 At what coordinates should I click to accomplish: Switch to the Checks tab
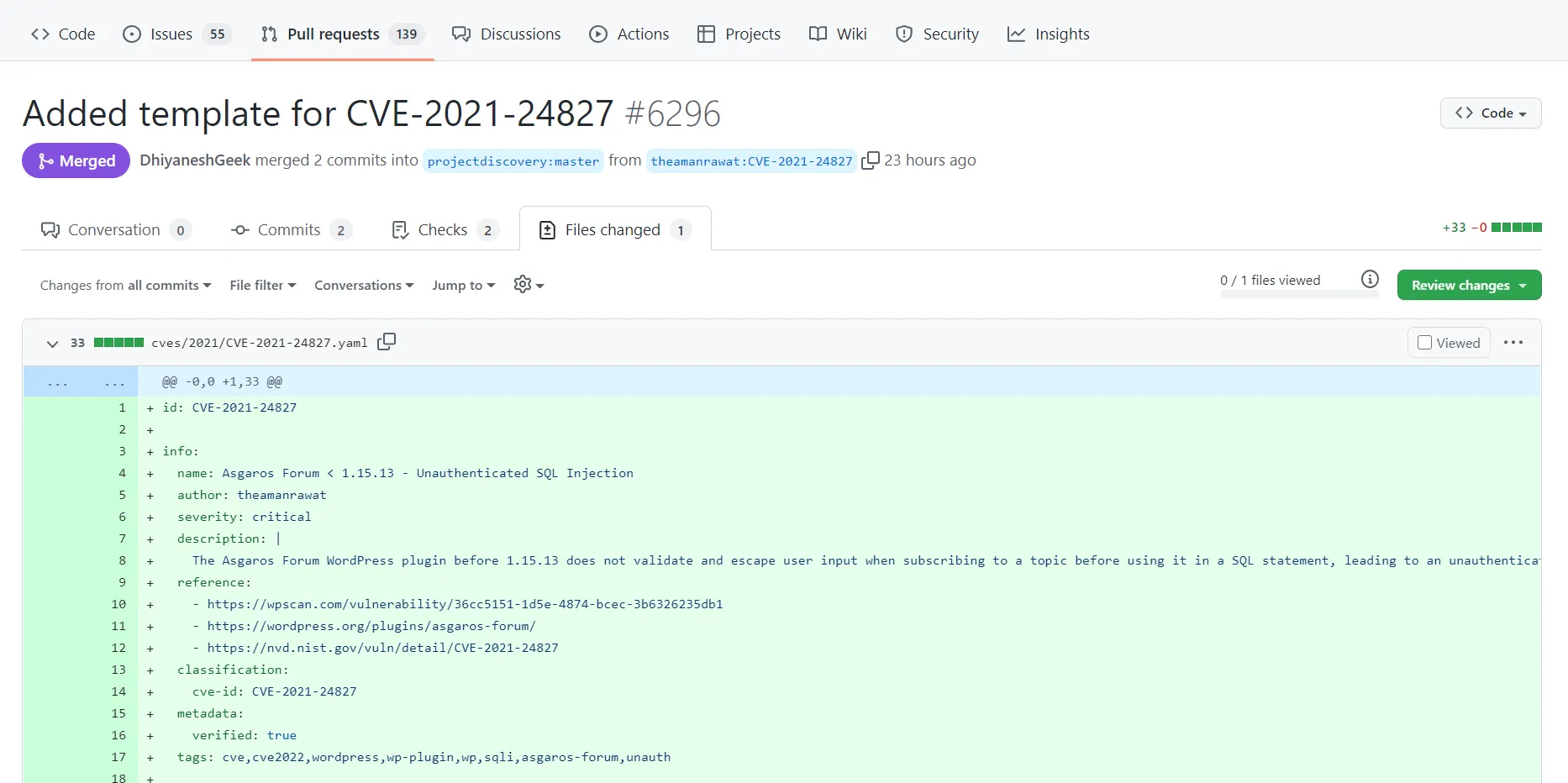(x=445, y=230)
